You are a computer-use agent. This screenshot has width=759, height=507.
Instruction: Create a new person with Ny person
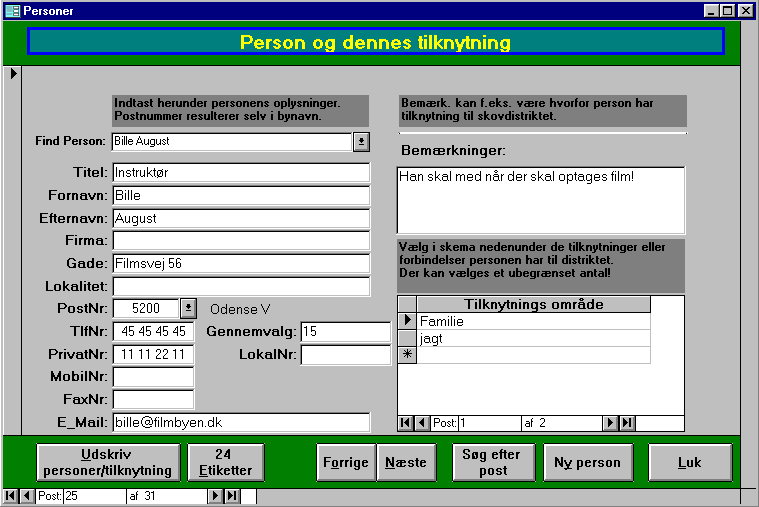coord(587,463)
